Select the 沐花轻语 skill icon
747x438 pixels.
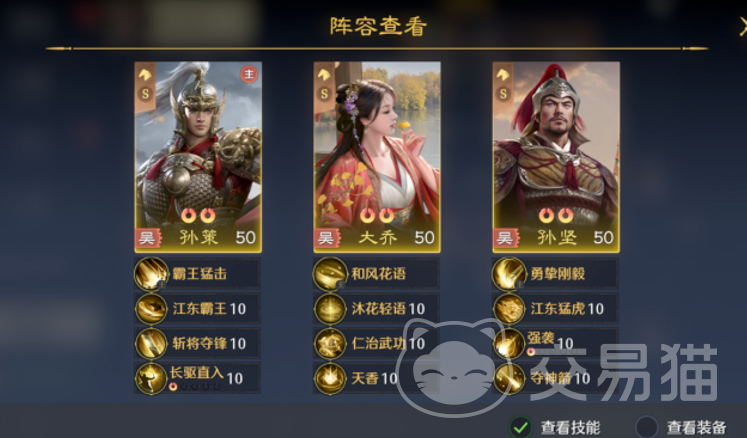click(x=330, y=309)
